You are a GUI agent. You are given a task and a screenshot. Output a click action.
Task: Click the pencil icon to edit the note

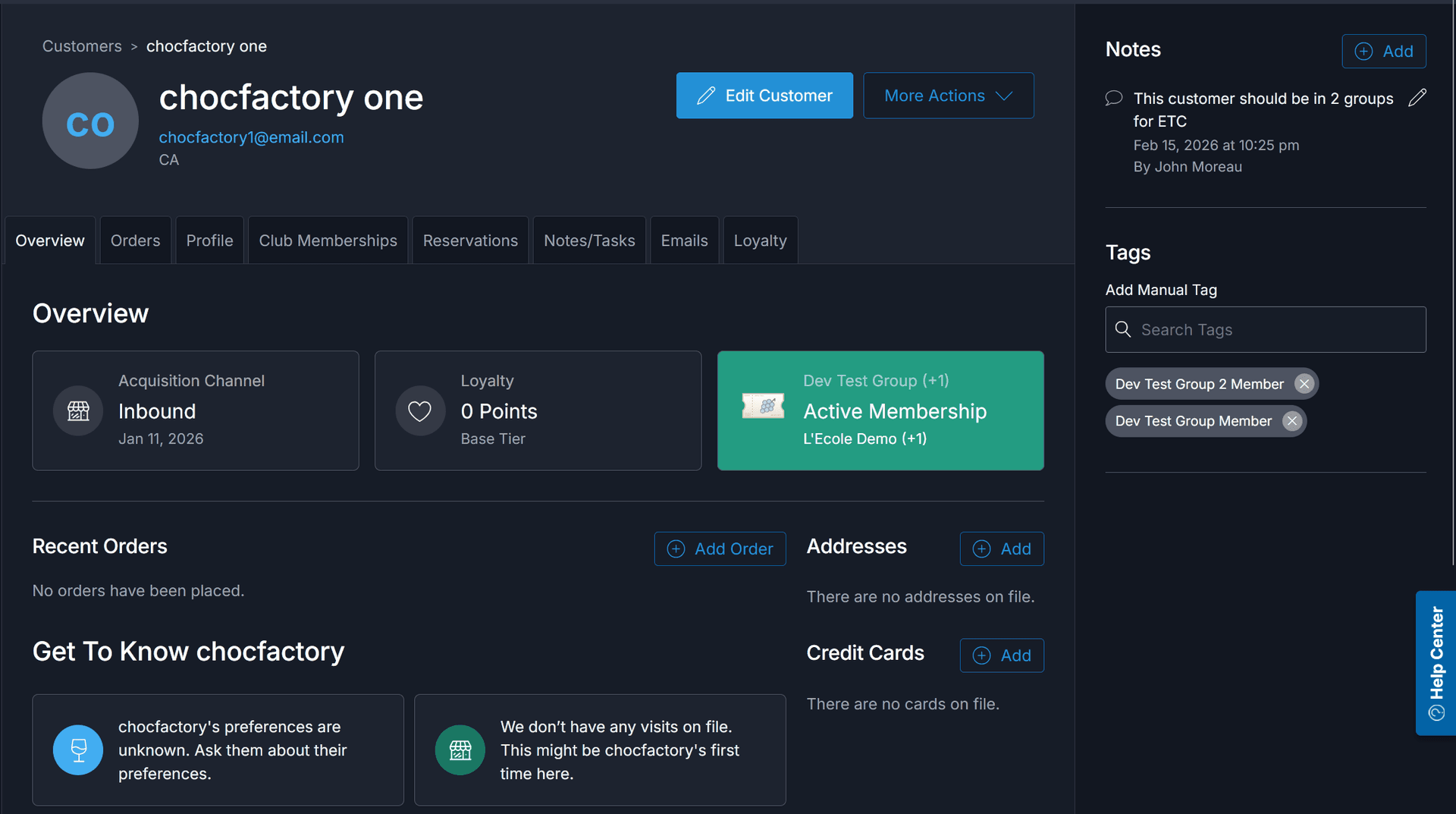pos(1417,98)
